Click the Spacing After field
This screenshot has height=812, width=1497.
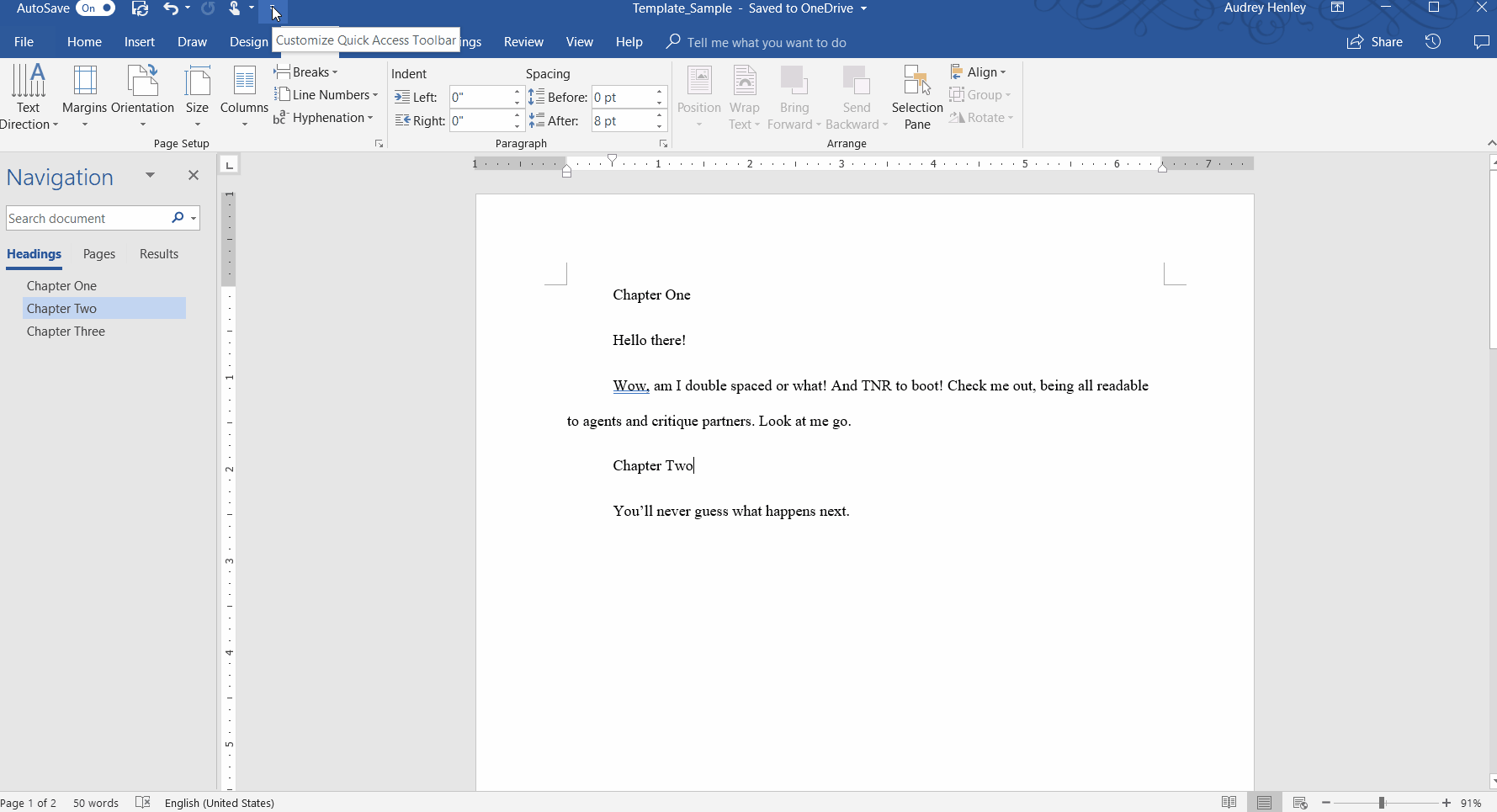(623, 121)
